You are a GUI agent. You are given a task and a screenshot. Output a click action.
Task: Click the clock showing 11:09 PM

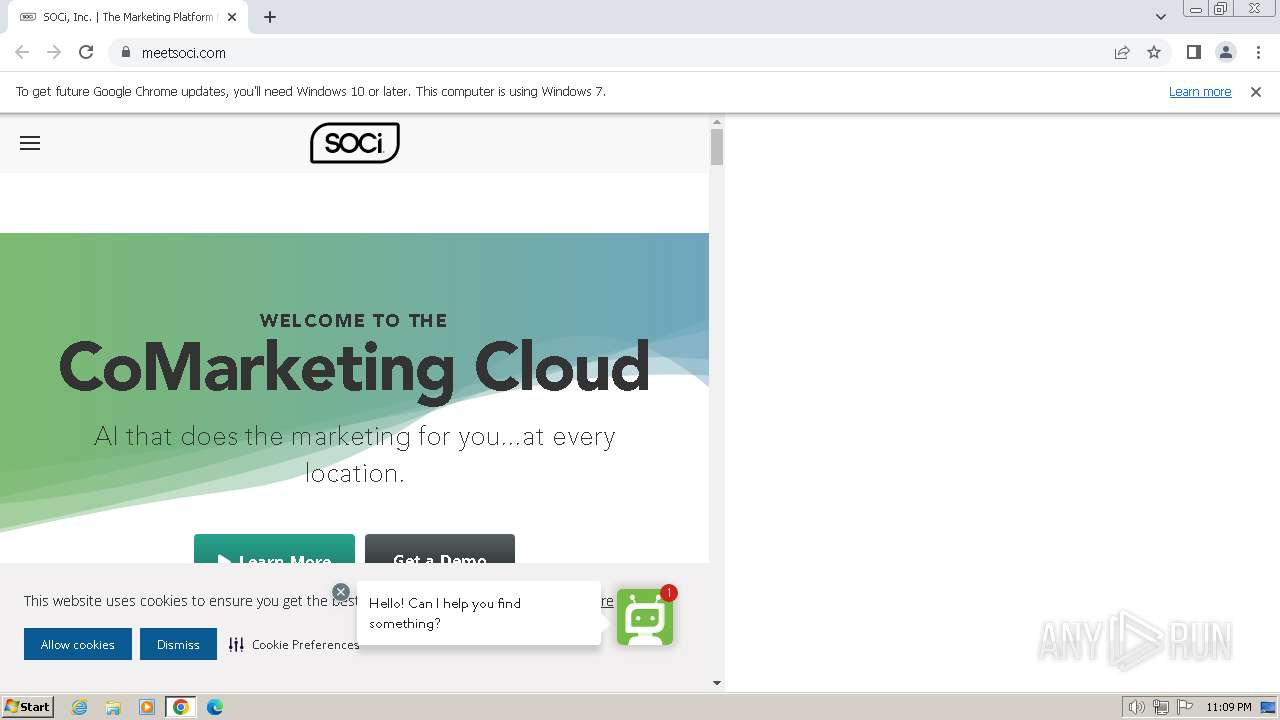coord(1229,707)
